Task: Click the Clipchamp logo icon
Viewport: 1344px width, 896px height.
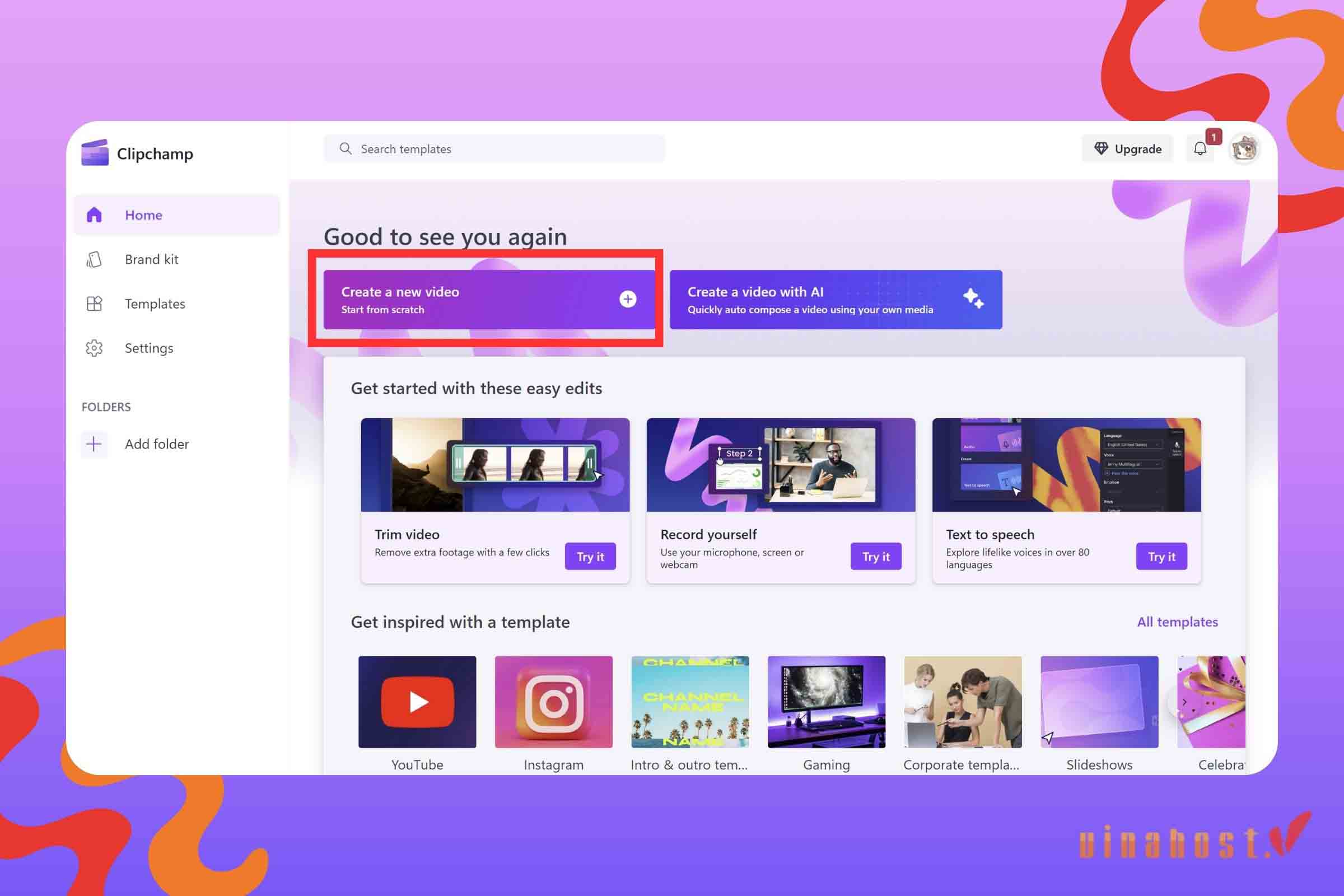Action: [95, 152]
